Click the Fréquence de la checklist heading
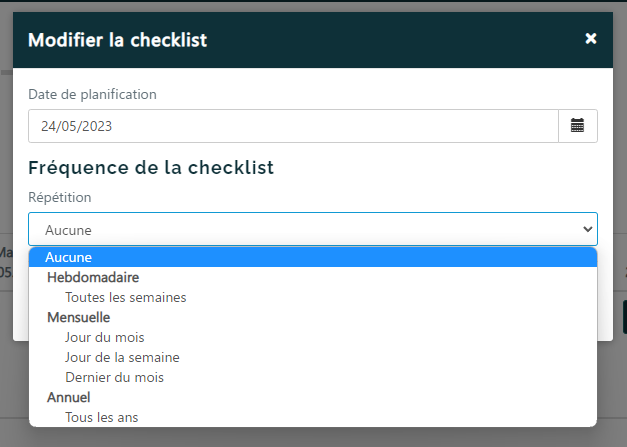The width and height of the screenshot is (627, 447). point(151,167)
